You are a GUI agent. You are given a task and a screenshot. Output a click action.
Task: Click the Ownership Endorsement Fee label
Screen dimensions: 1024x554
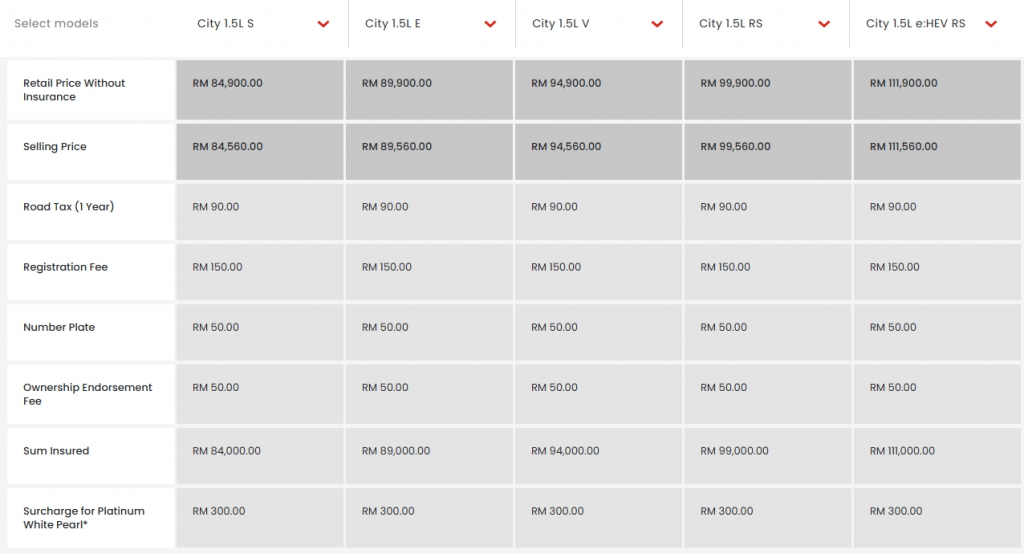click(x=87, y=394)
